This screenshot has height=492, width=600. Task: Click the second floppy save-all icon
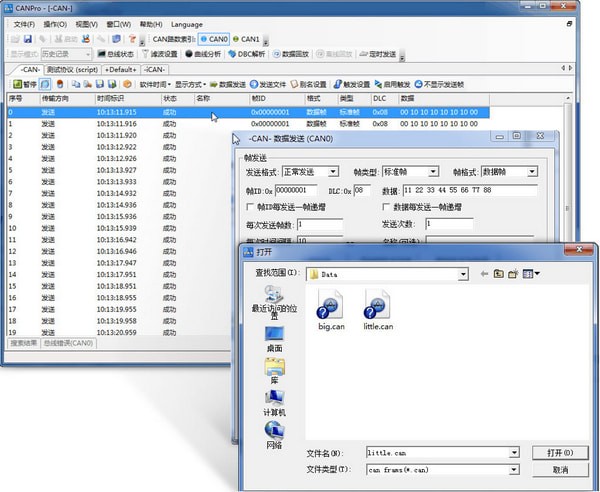pyautogui.click(x=112, y=84)
